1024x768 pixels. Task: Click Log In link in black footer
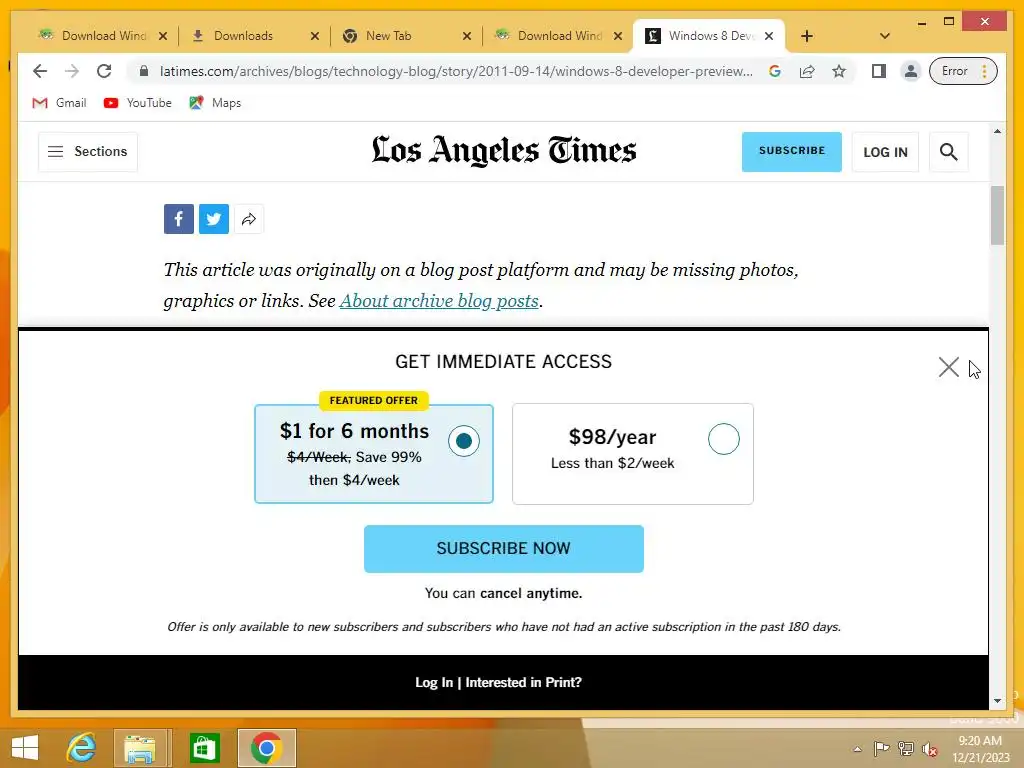click(x=434, y=682)
